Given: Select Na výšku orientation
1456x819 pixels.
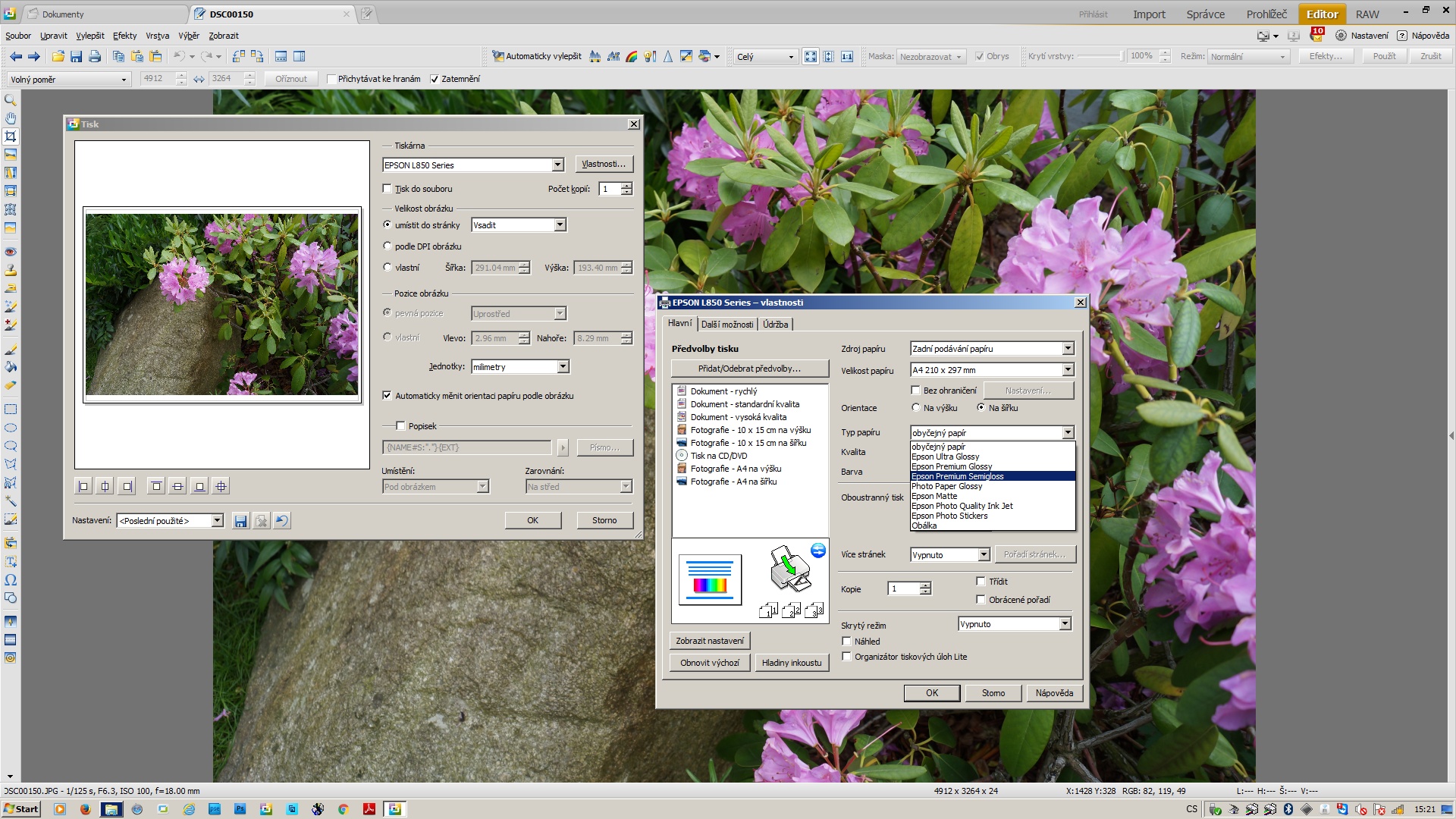Looking at the screenshot, I should tap(916, 408).
